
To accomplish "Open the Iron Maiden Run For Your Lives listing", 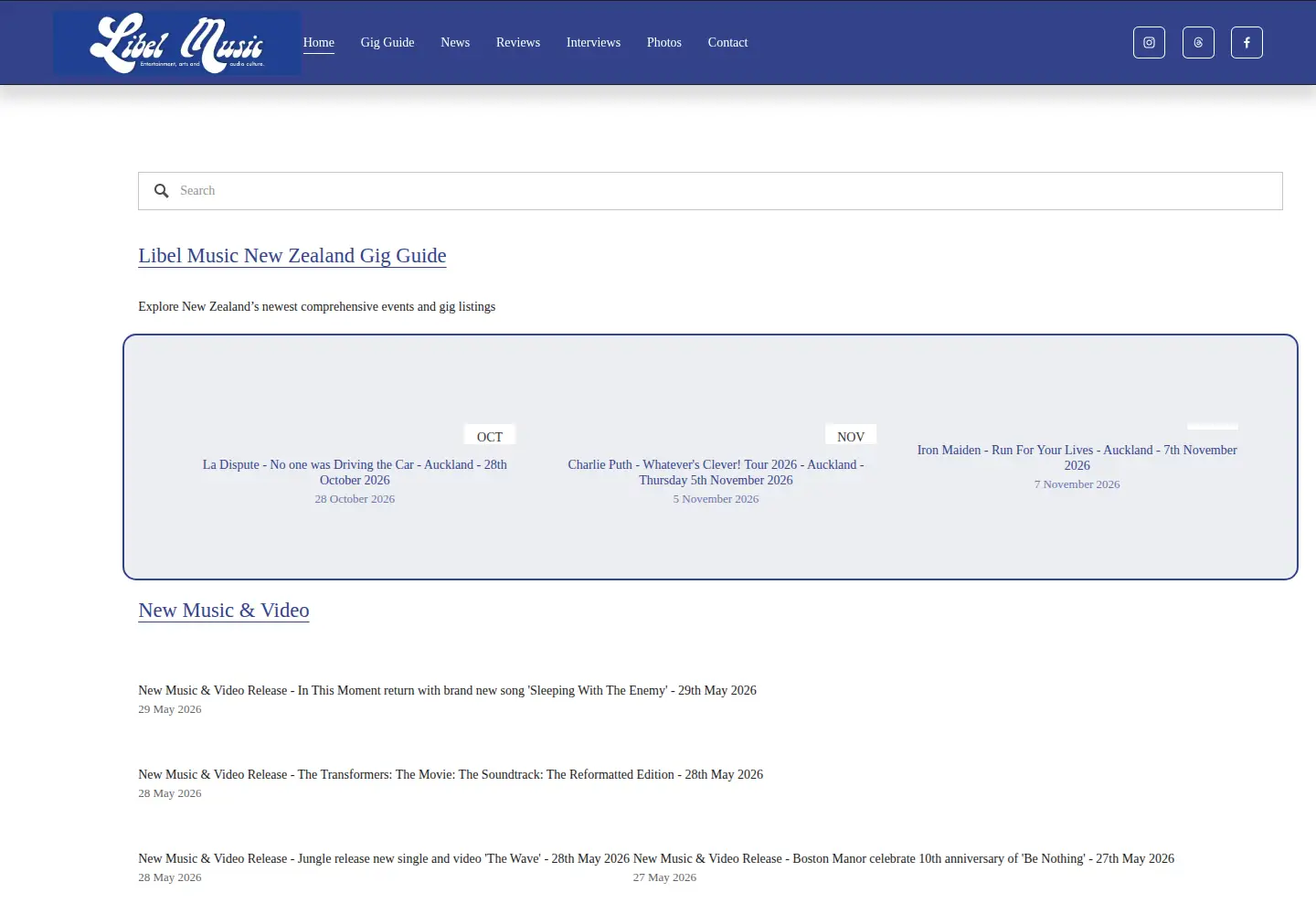I will click(1077, 458).
